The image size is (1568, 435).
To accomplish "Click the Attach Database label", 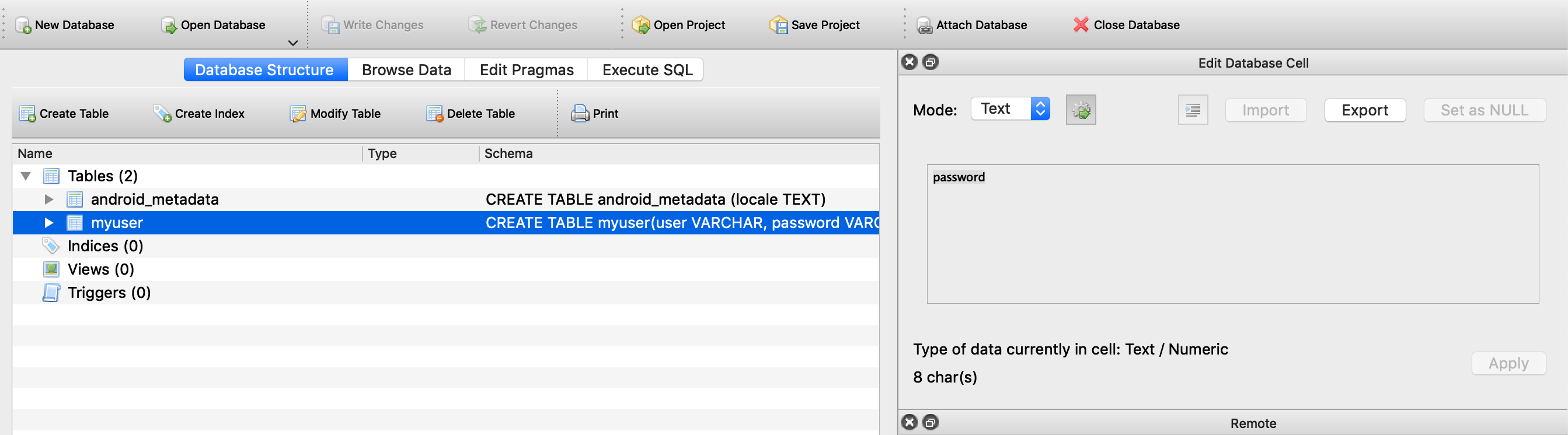I will point(981,26).
